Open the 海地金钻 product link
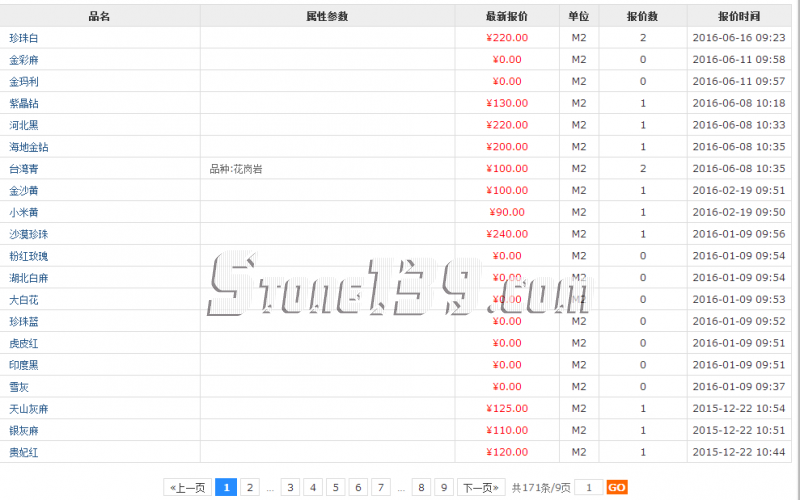This screenshot has height=500, width=800. 28,147
